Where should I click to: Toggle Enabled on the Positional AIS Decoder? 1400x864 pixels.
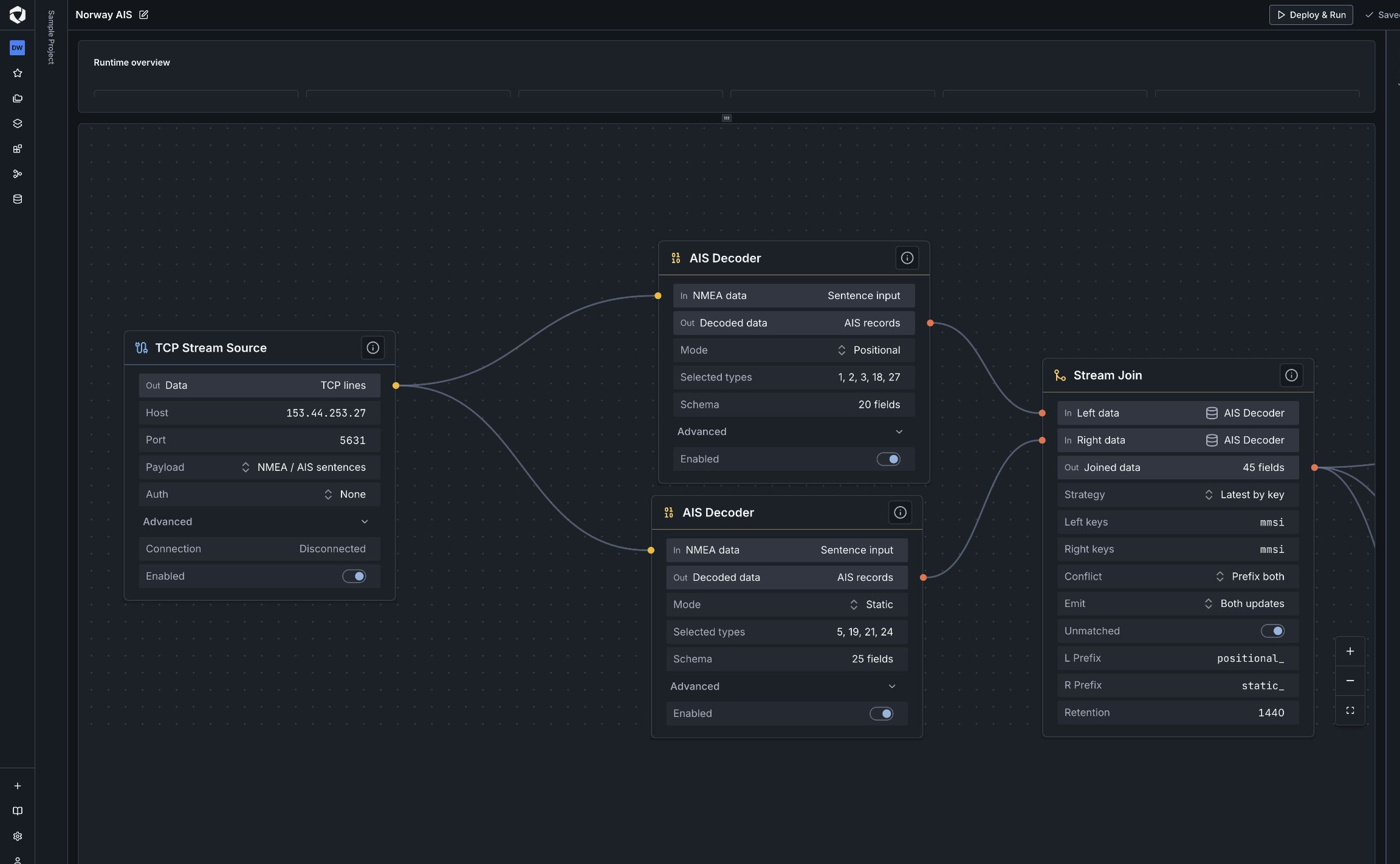(x=888, y=459)
